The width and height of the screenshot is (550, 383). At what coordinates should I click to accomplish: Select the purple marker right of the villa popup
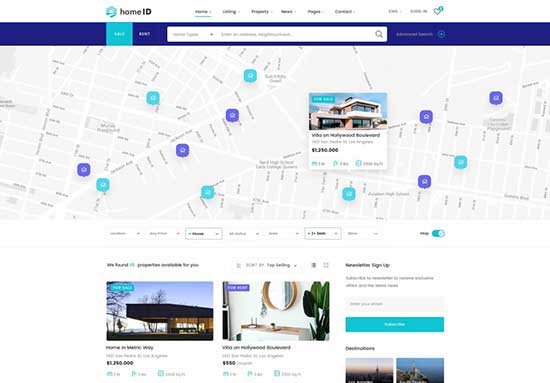click(x=426, y=116)
